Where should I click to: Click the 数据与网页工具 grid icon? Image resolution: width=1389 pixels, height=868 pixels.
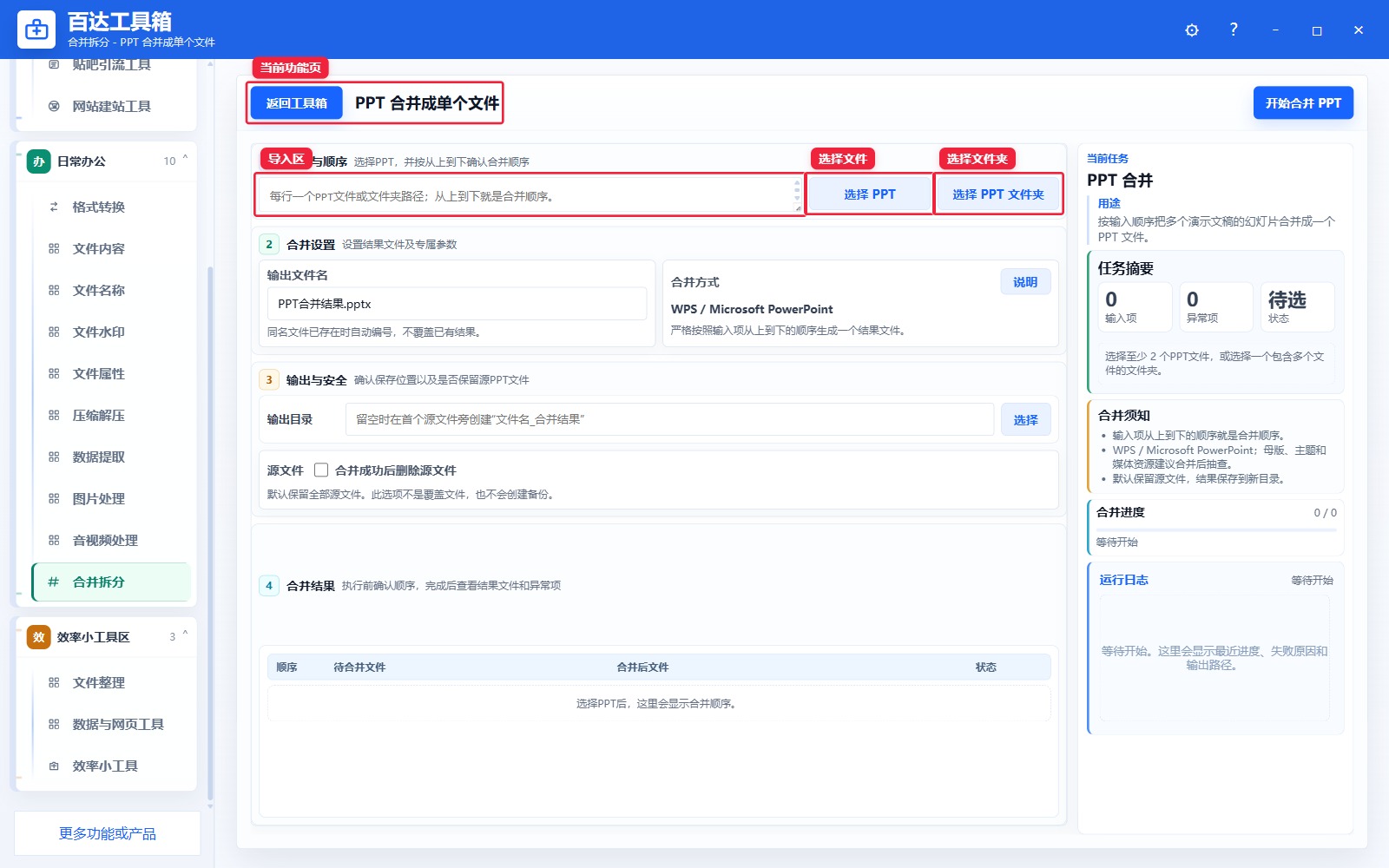(54, 724)
